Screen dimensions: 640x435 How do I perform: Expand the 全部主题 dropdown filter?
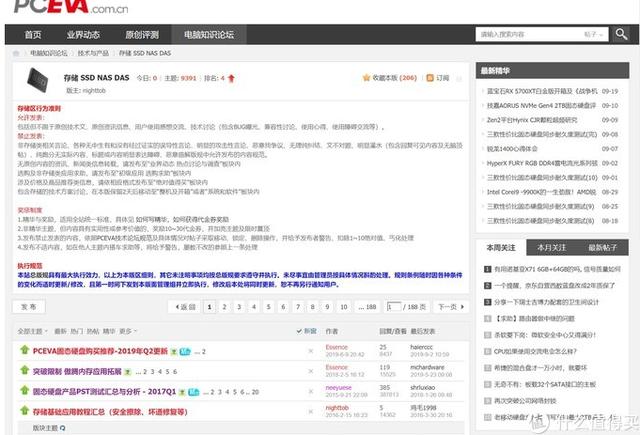pyautogui.click(x=32, y=331)
